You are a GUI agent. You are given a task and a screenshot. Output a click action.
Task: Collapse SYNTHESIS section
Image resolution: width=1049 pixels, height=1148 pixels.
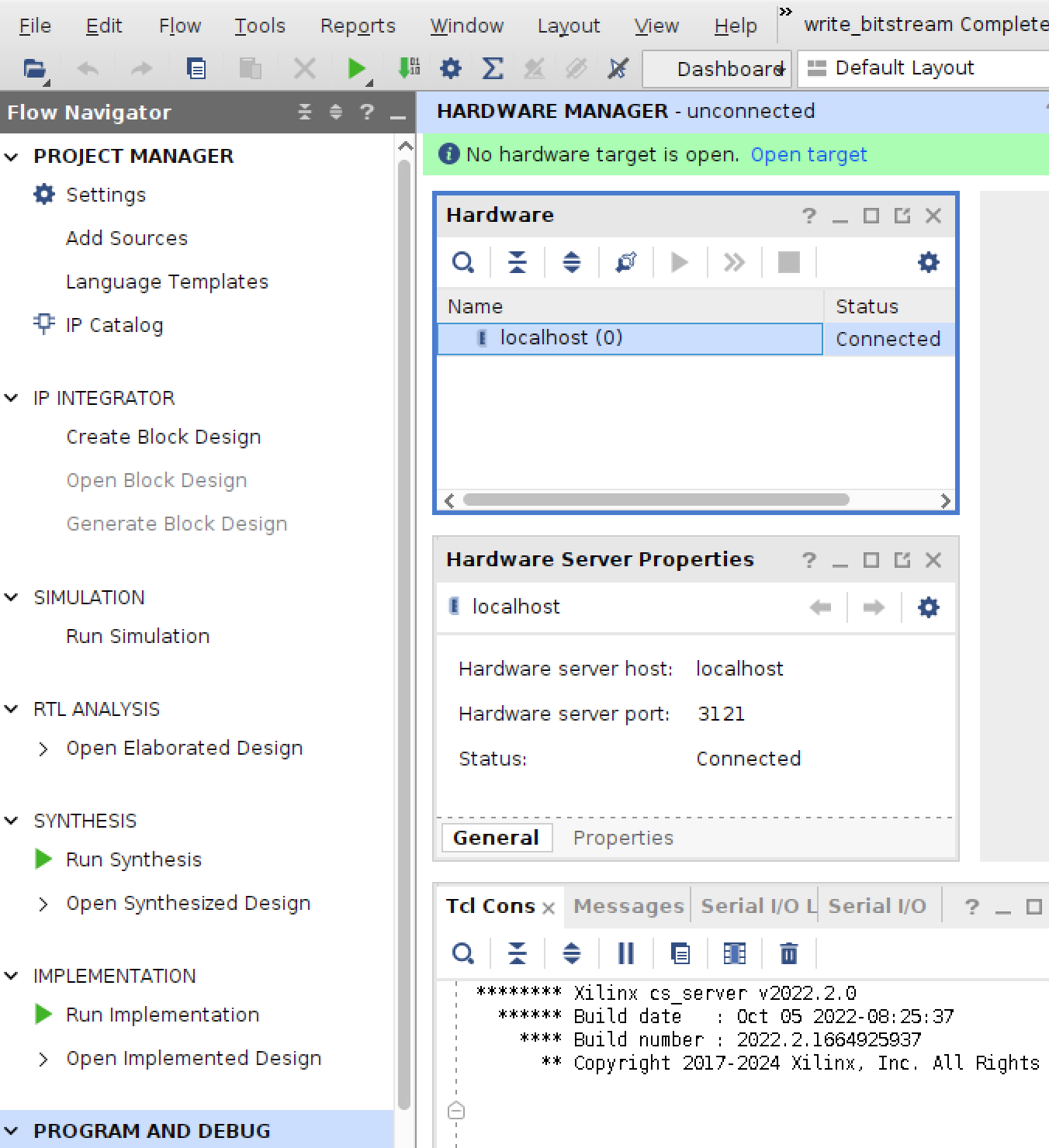tap(12, 821)
